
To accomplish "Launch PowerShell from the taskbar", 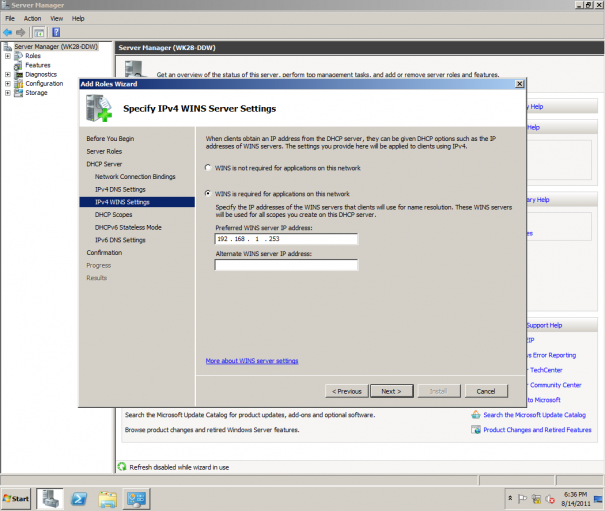I will [x=79, y=499].
